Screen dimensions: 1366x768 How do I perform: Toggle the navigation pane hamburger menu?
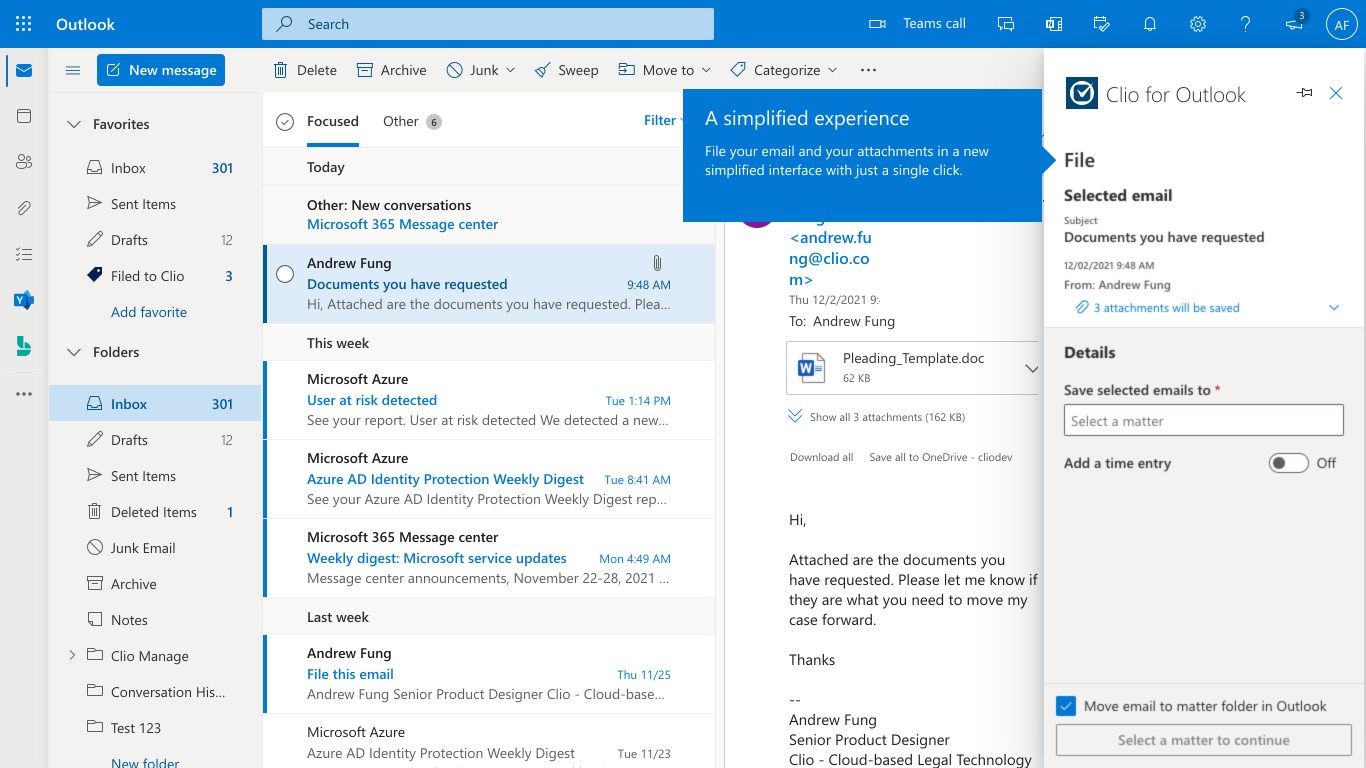coord(73,70)
